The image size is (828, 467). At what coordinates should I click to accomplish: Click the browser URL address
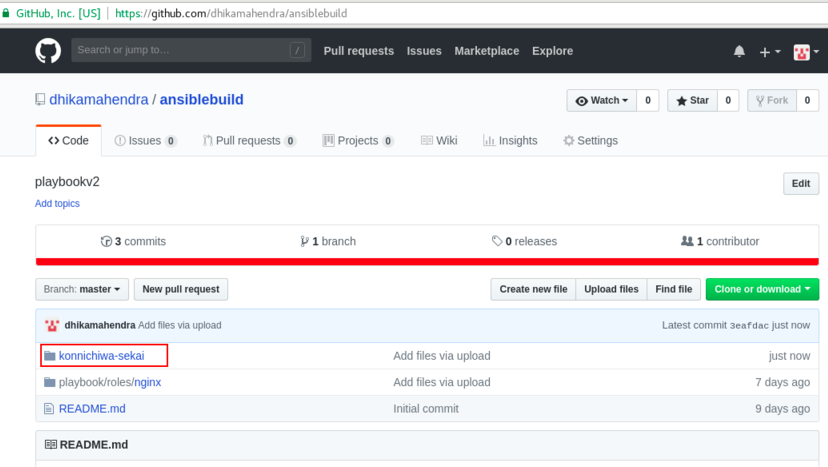[x=231, y=13]
